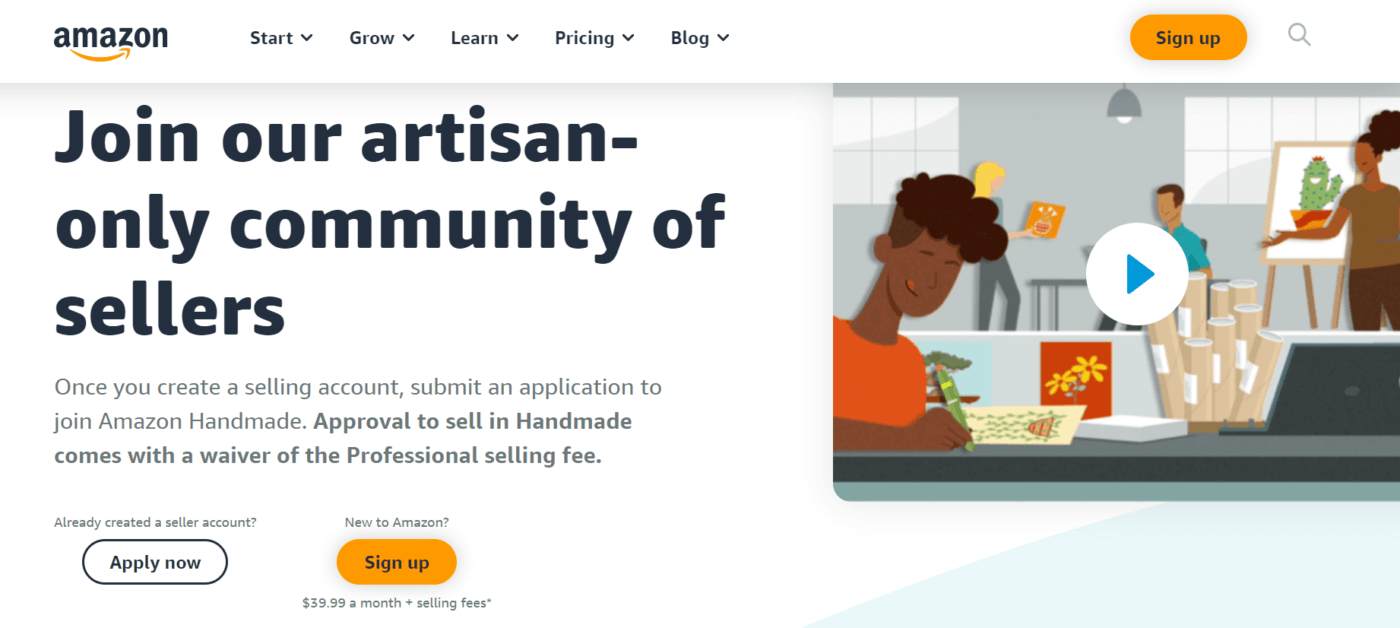Click the Amazon logo

tap(110, 40)
